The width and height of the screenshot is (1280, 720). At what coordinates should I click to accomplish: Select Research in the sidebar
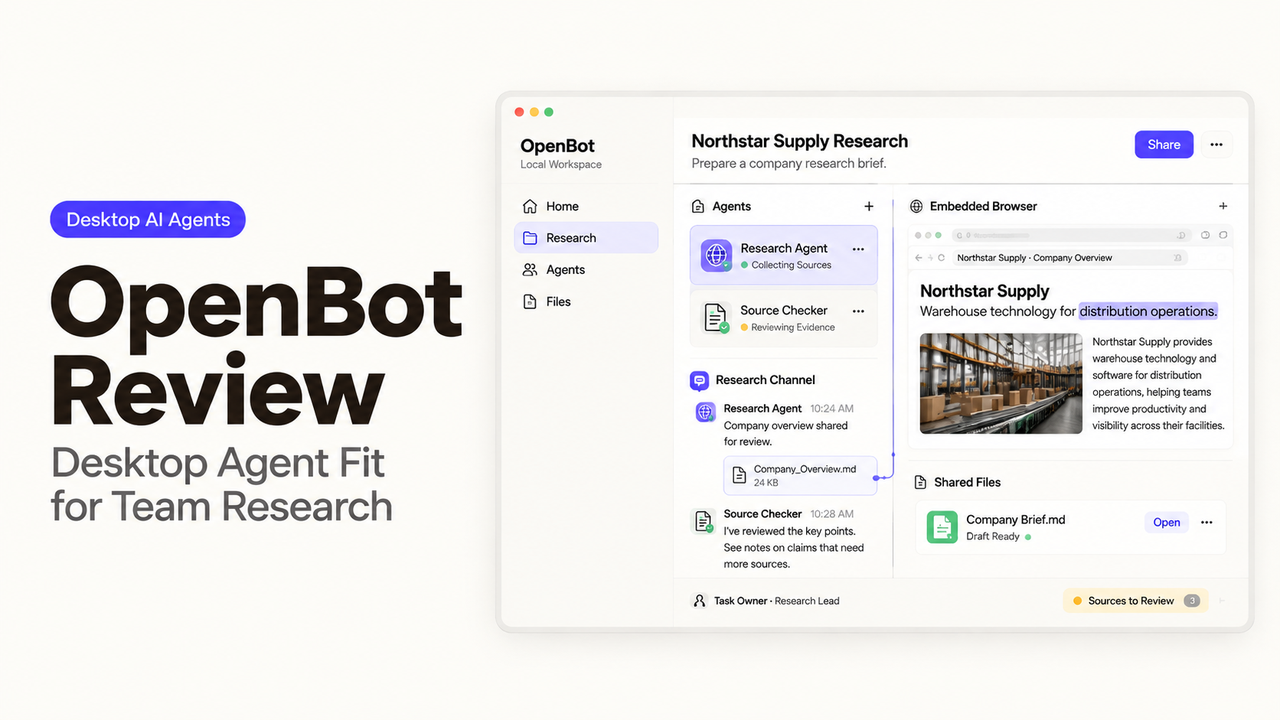586,238
